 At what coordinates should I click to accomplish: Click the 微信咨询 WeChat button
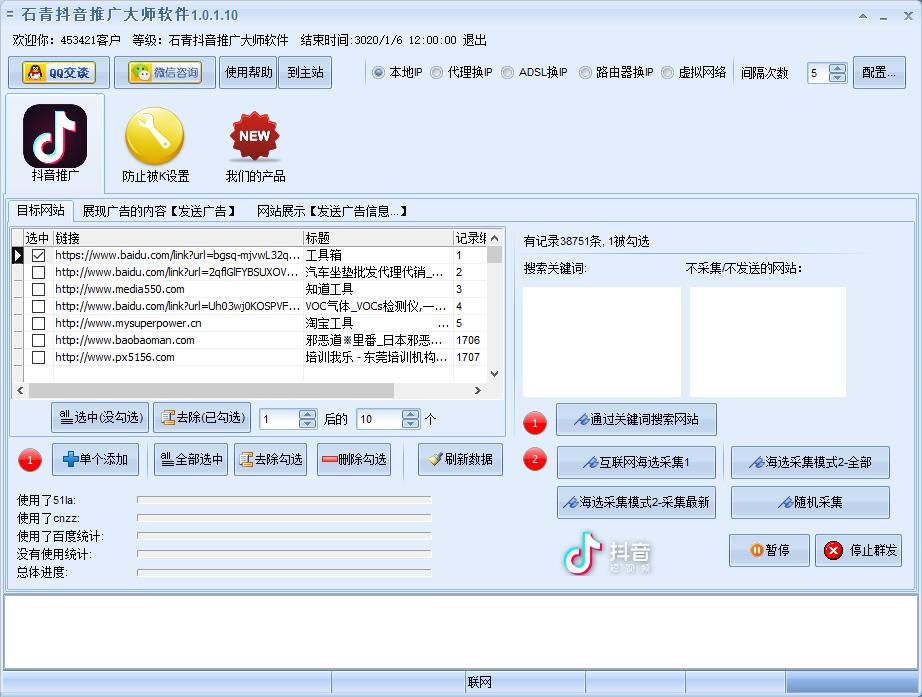pyautogui.click(x=165, y=72)
